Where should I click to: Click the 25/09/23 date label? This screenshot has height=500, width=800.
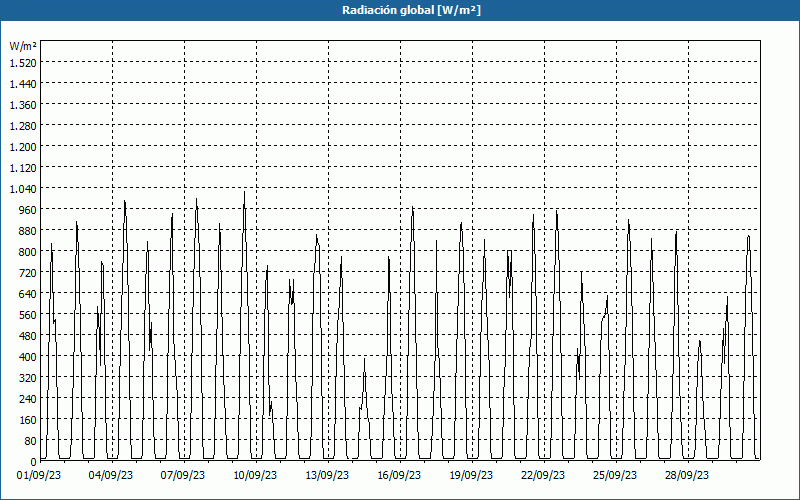point(615,475)
